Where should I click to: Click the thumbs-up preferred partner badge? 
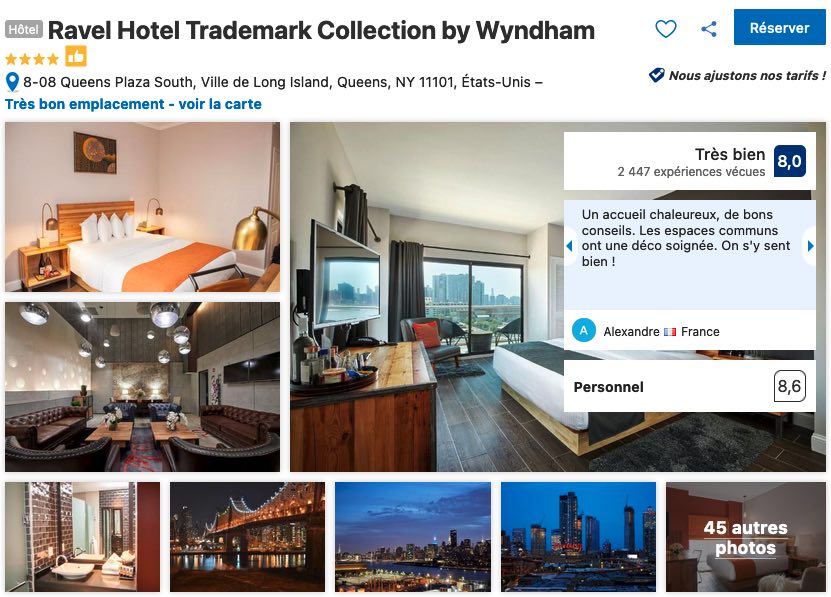point(76,56)
